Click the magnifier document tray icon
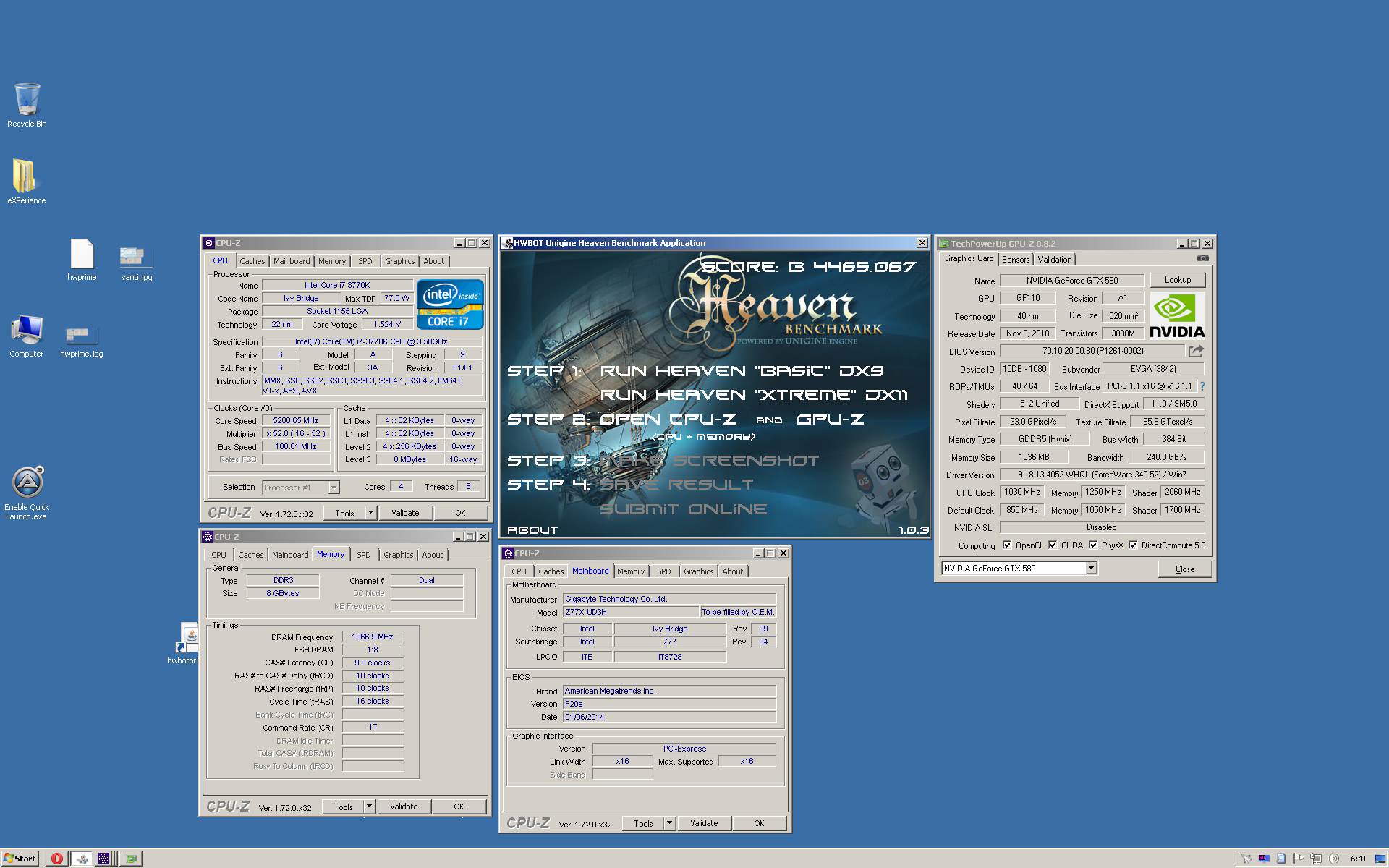Viewport: 1389px width, 868px height. pos(1281,859)
